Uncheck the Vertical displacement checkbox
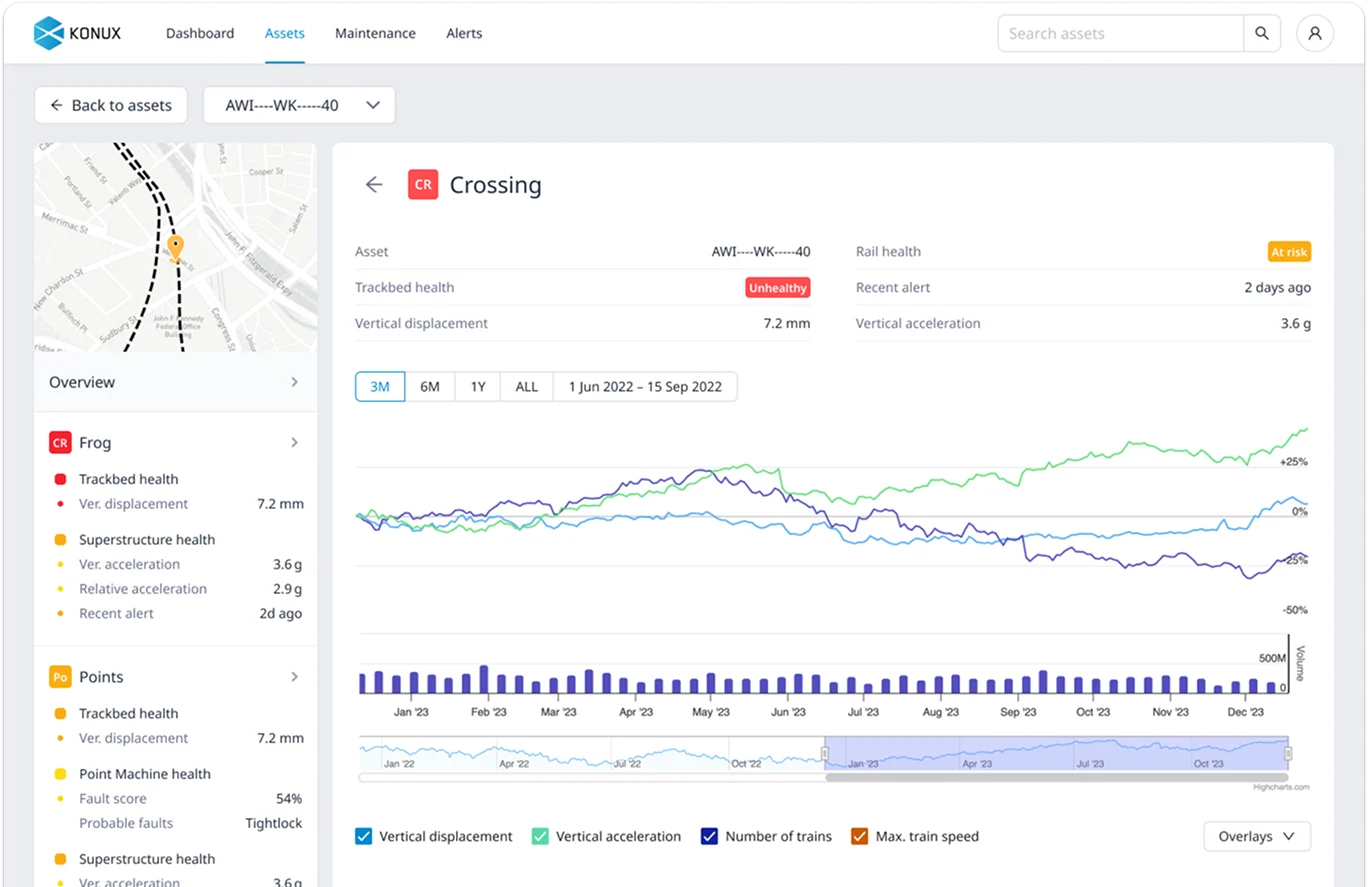Image resolution: width=1368 pixels, height=887 pixels. point(364,836)
